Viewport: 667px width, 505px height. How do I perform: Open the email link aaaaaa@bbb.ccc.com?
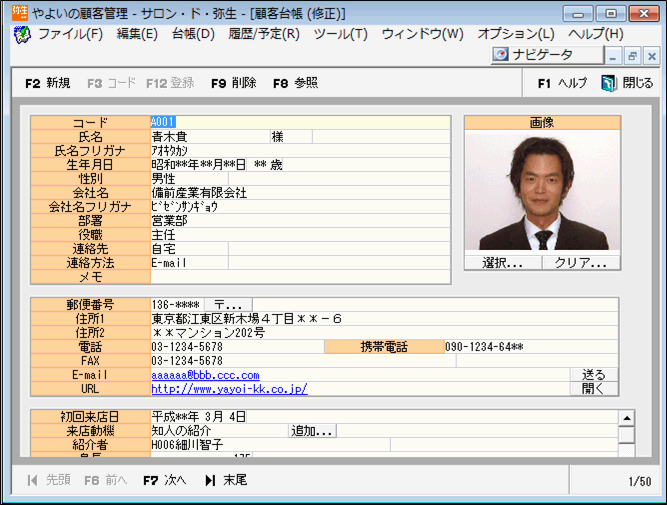coord(205,375)
